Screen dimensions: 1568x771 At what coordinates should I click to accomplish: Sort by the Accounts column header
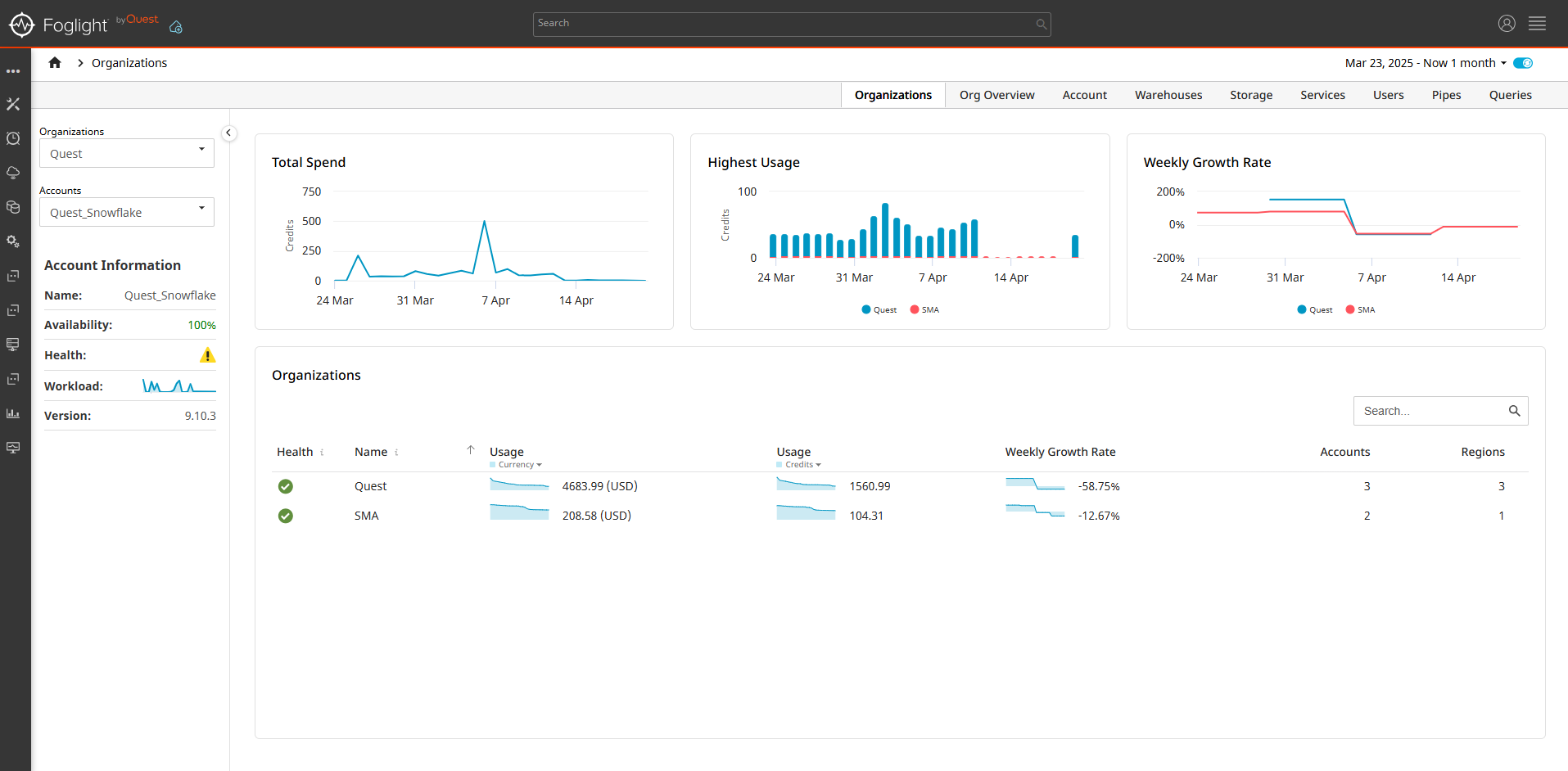pos(1344,452)
